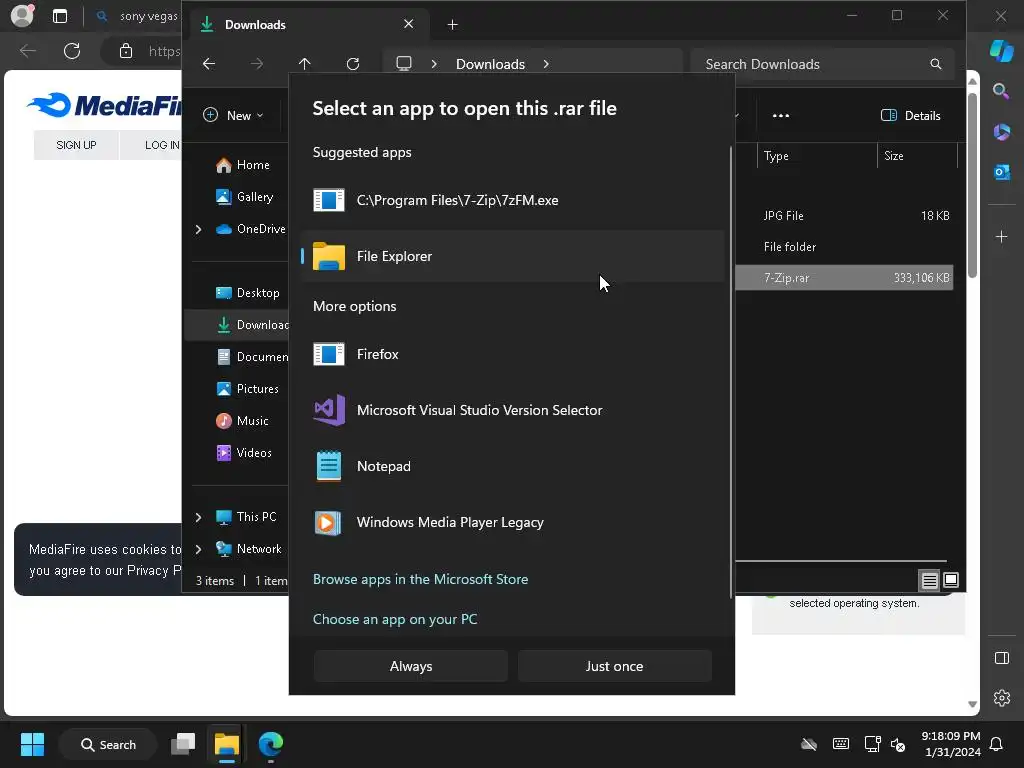Select the JPG File row

pyautogui.click(x=844, y=216)
